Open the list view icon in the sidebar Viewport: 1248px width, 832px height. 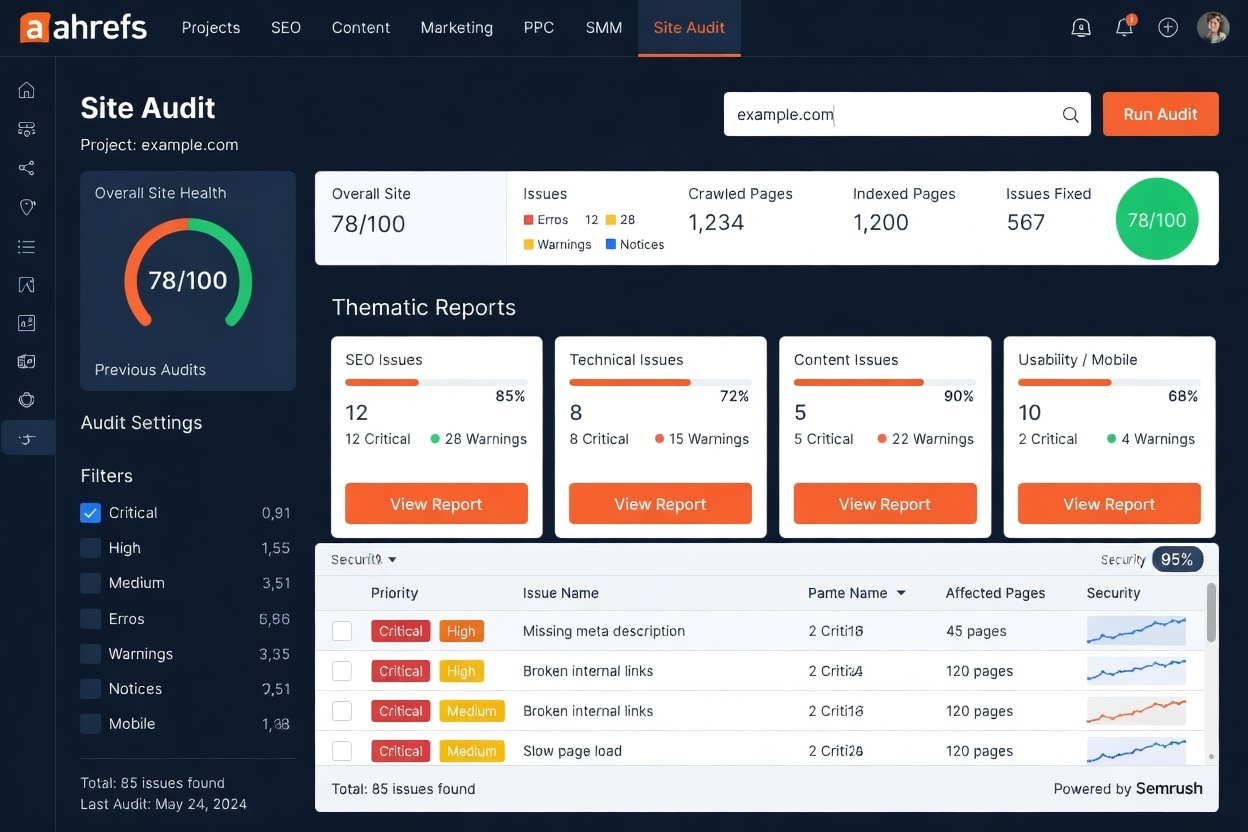click(x=26, y=246)
